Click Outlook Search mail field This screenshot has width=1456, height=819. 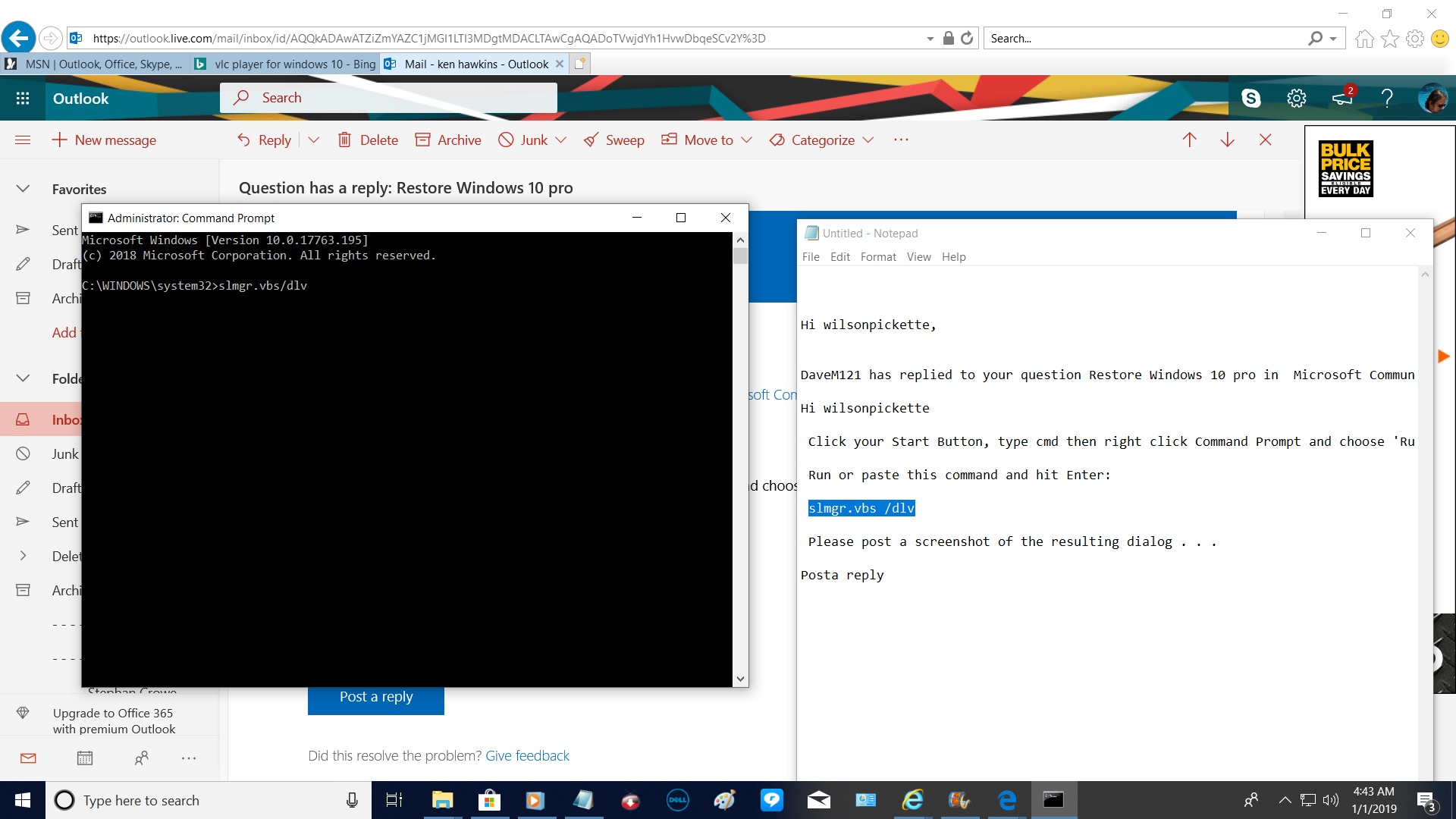(388, 98)
